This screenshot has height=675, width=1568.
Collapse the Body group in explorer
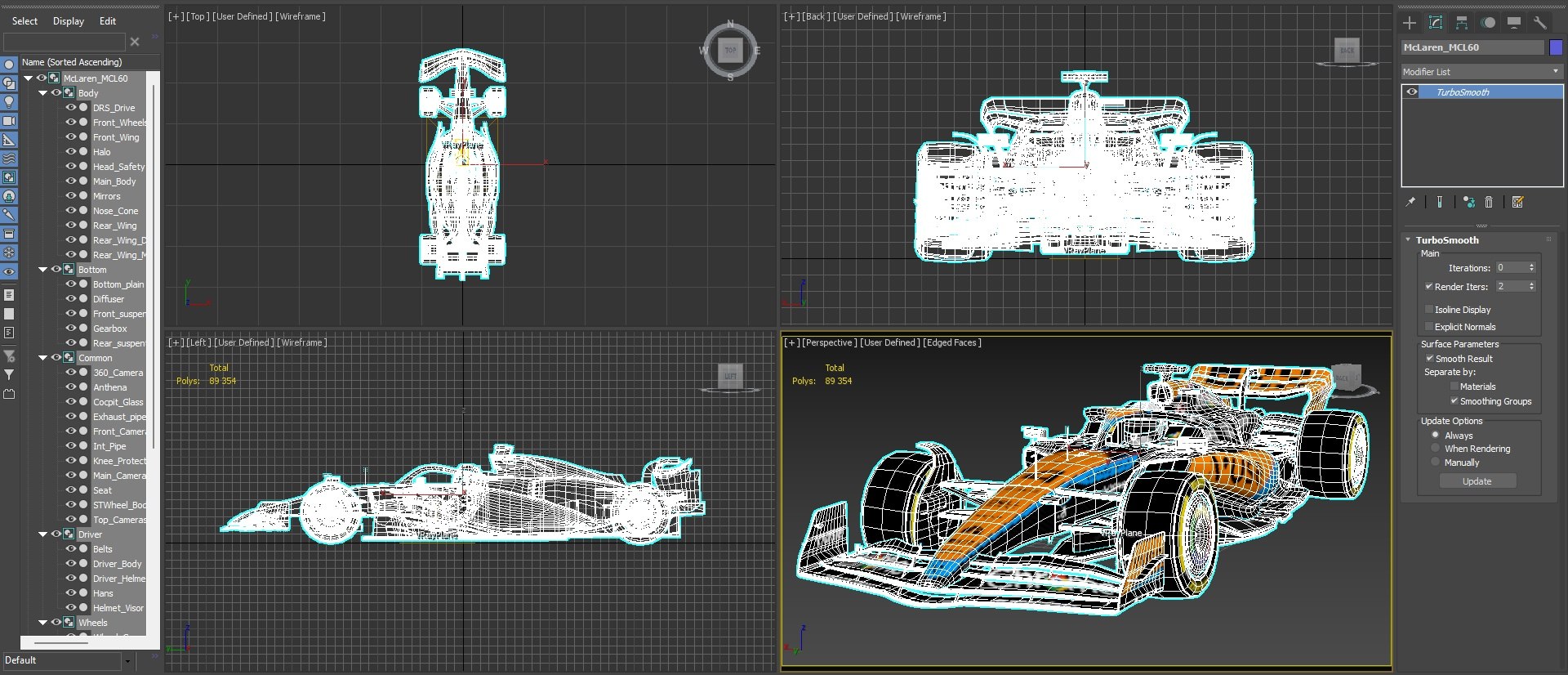43,93
